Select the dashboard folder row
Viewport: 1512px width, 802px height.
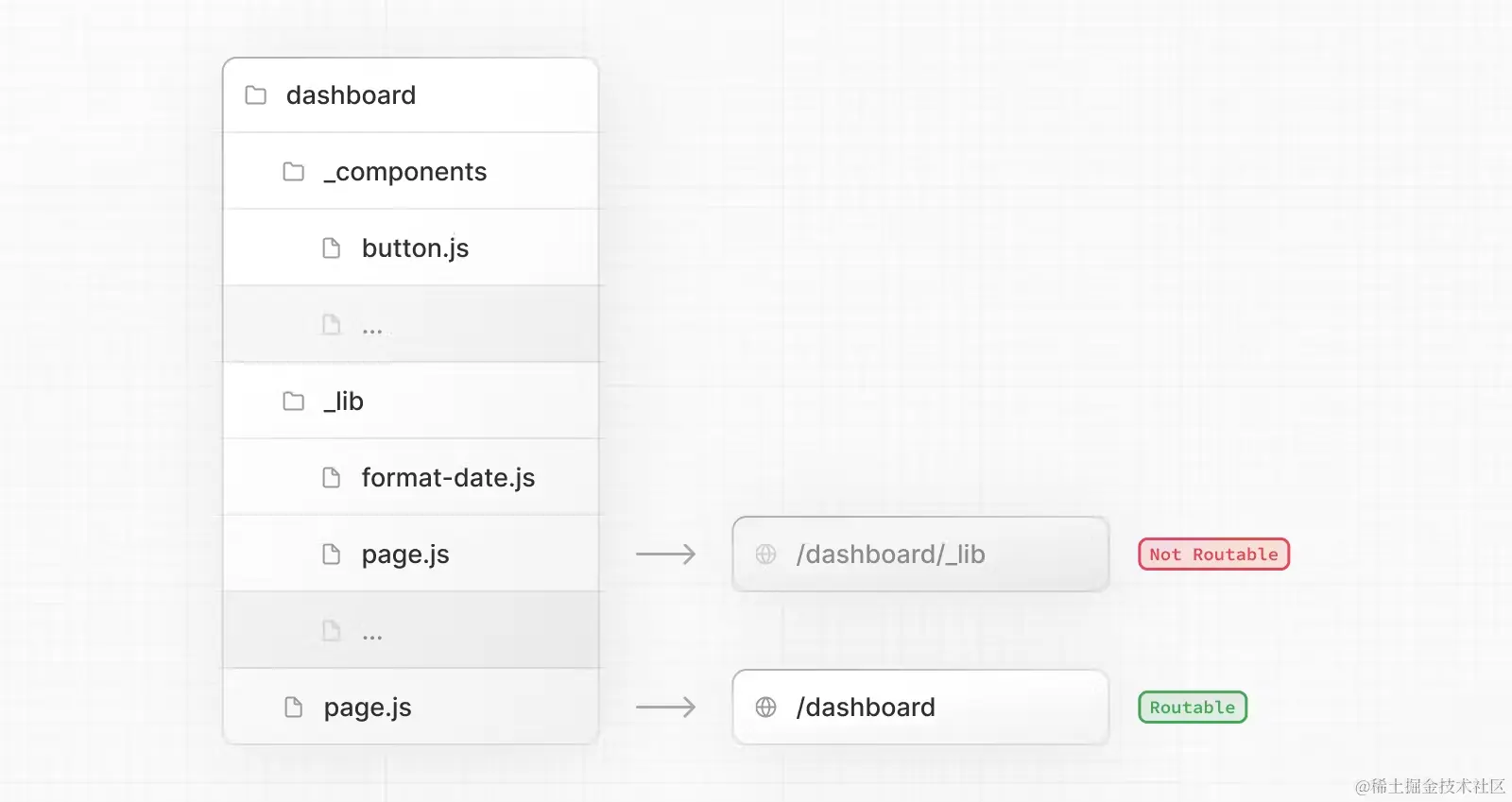coord(411,95)
